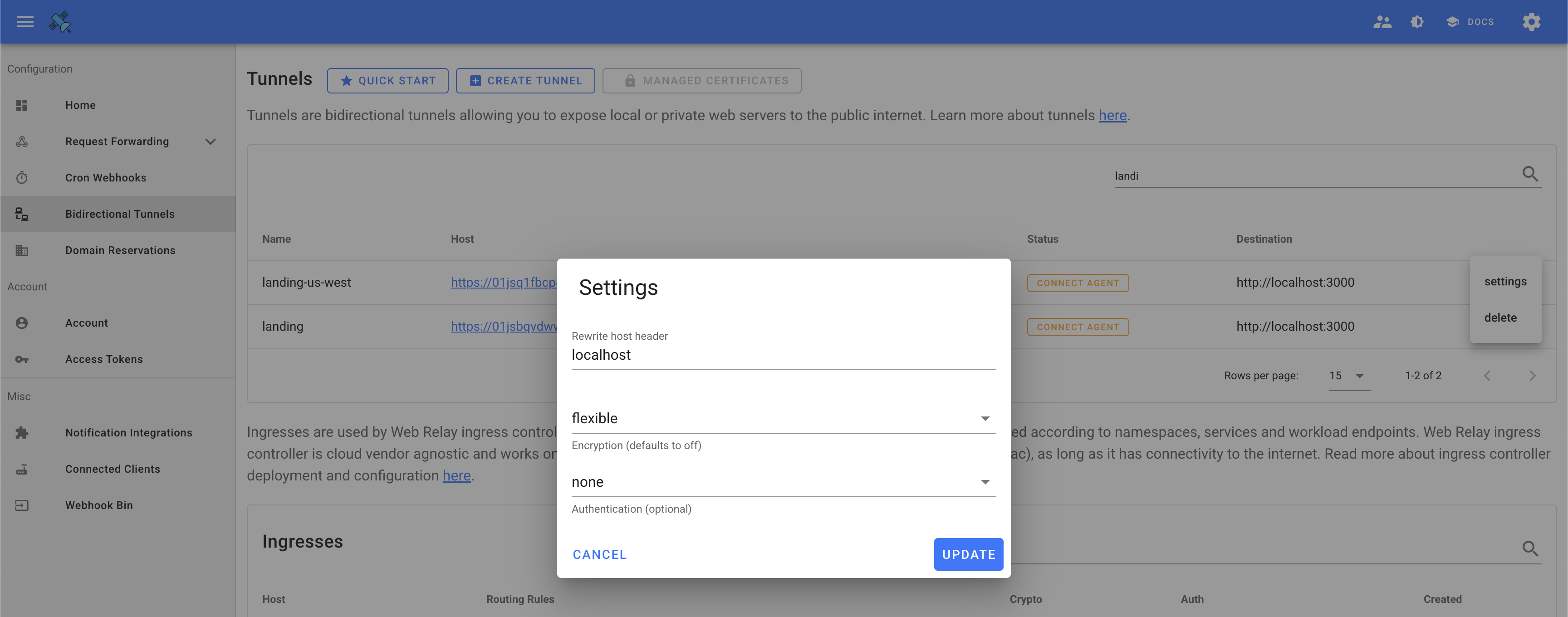Image resolution: width=1568 pixels, height=617 pixels.
Task: Choose settings in the context menu
Action: [x=1504, y=281]
